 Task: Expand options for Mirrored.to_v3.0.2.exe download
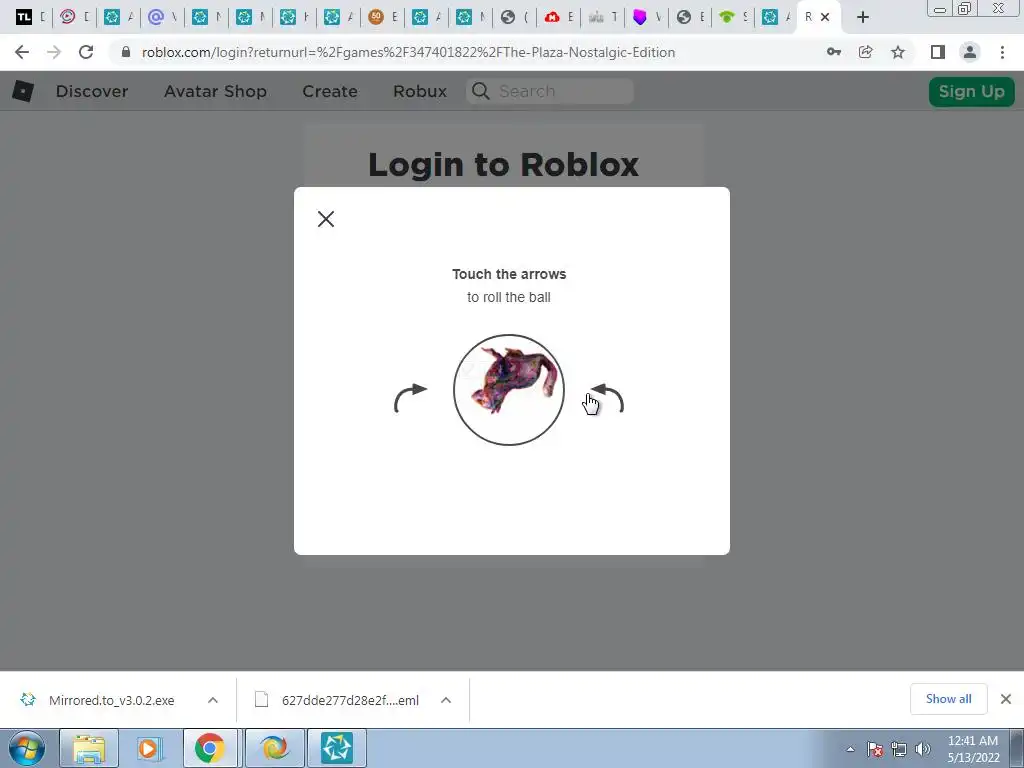tap(213, 700)
